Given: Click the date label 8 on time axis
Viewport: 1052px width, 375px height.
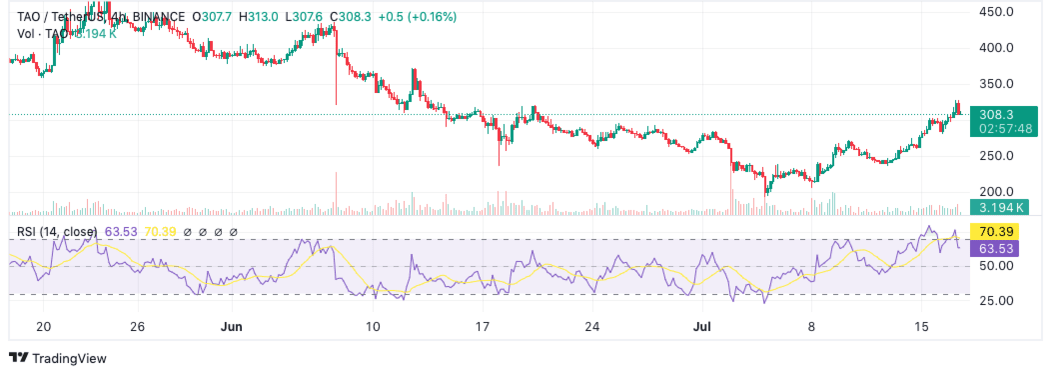Looking at the screenshot, I should (x=812, y=327).
